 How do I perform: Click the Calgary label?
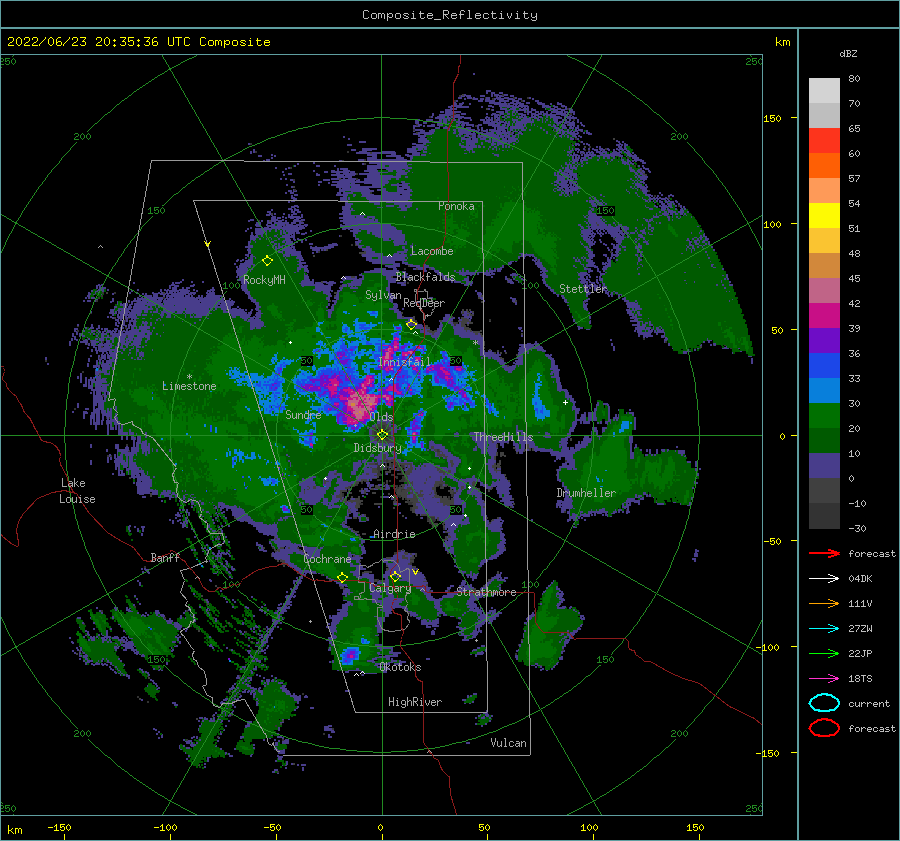[390, 588]
